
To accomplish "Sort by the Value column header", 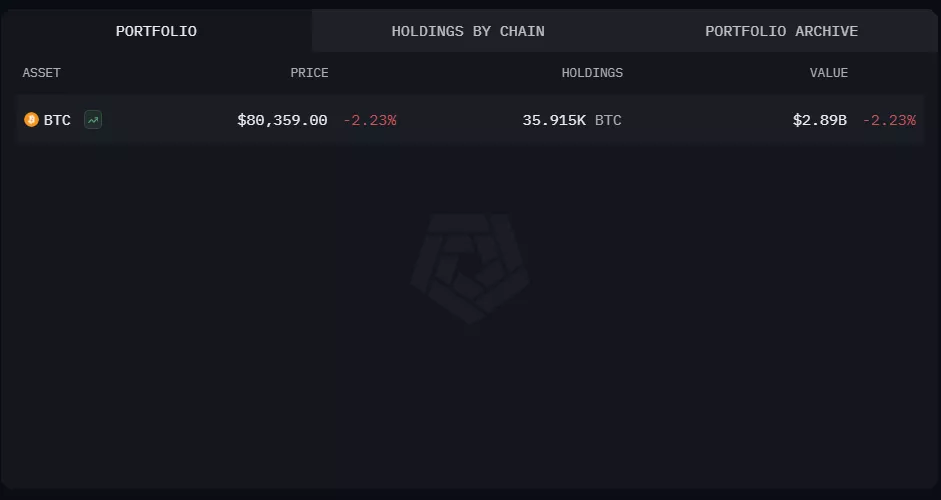I will point(828,73).
